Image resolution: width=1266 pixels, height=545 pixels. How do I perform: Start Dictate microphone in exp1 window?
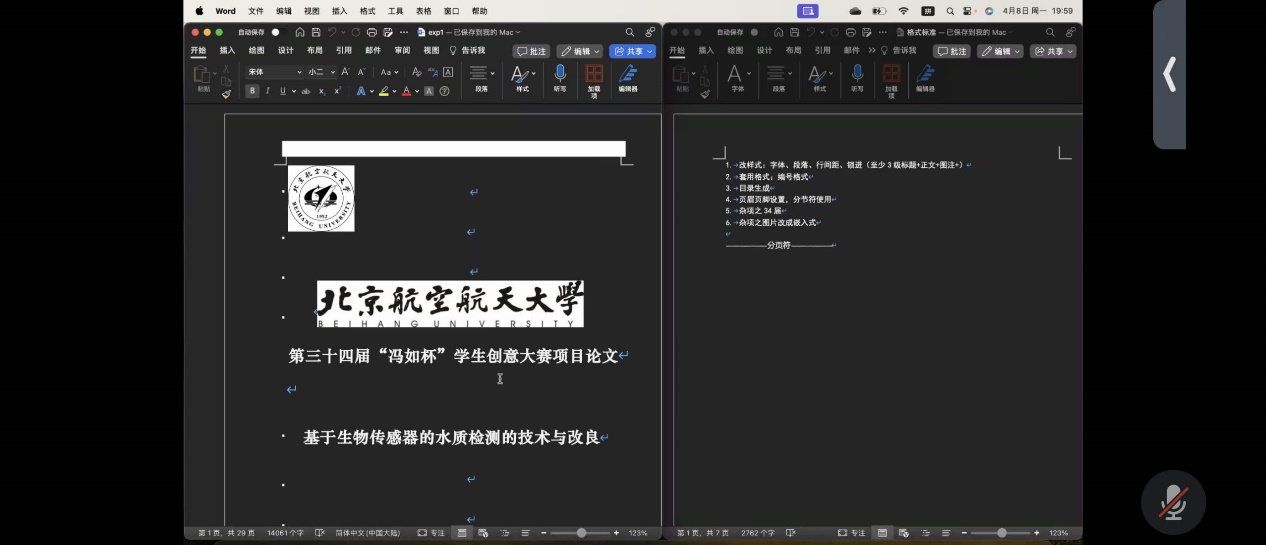coord(560,73)
